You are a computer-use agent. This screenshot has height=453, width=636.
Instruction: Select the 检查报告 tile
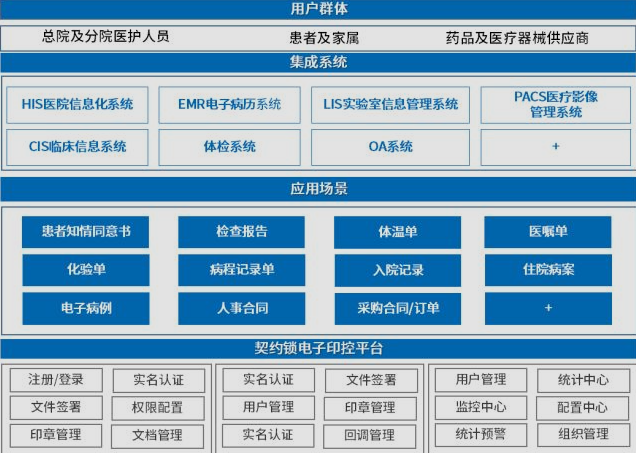241,232
